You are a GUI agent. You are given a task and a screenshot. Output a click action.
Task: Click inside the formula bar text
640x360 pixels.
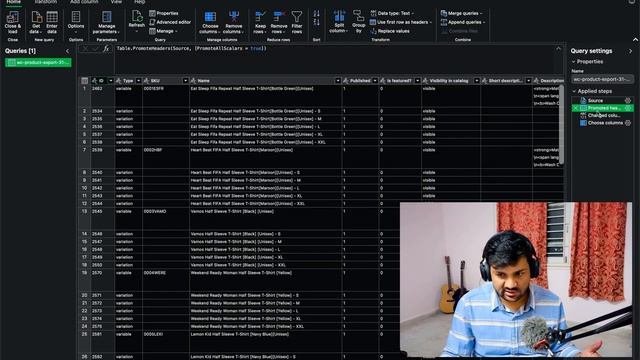click(x=191, y=48)
